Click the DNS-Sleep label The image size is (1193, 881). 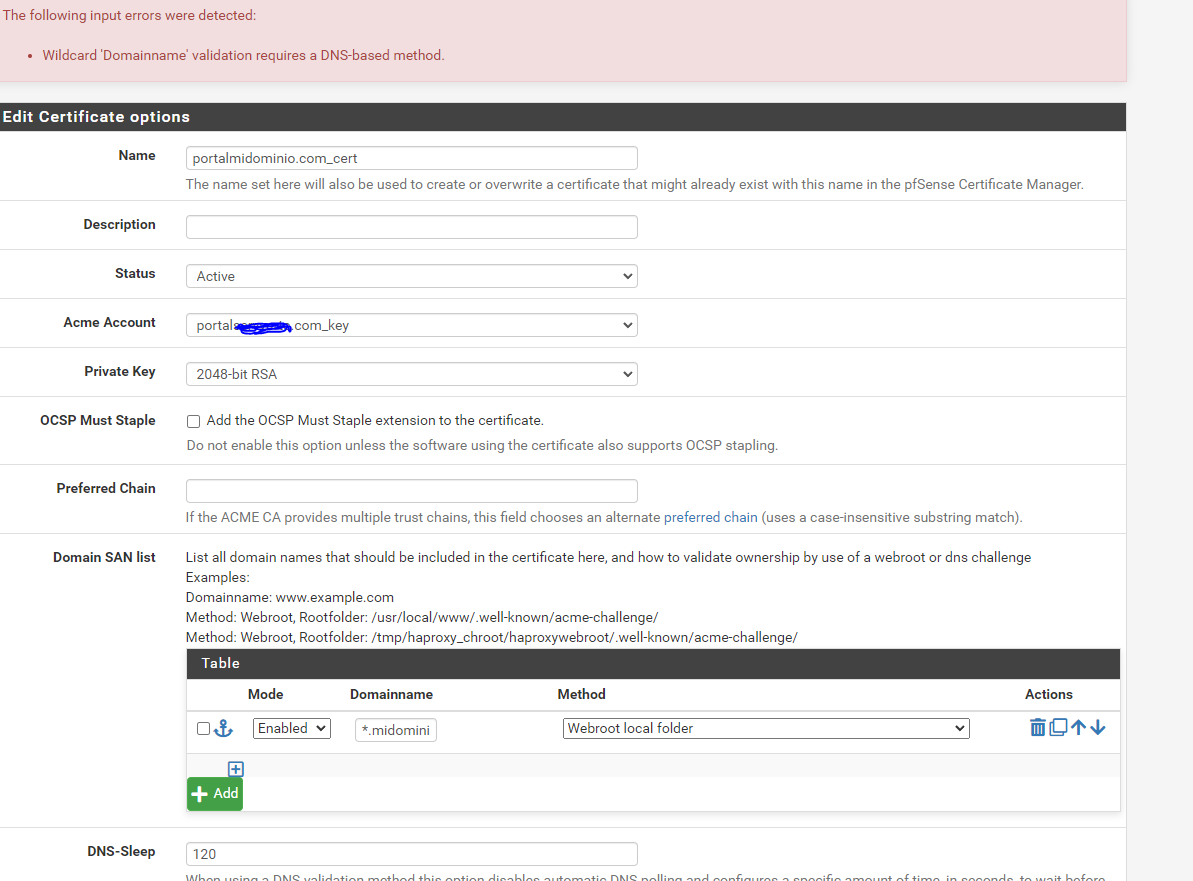point(121,851)
